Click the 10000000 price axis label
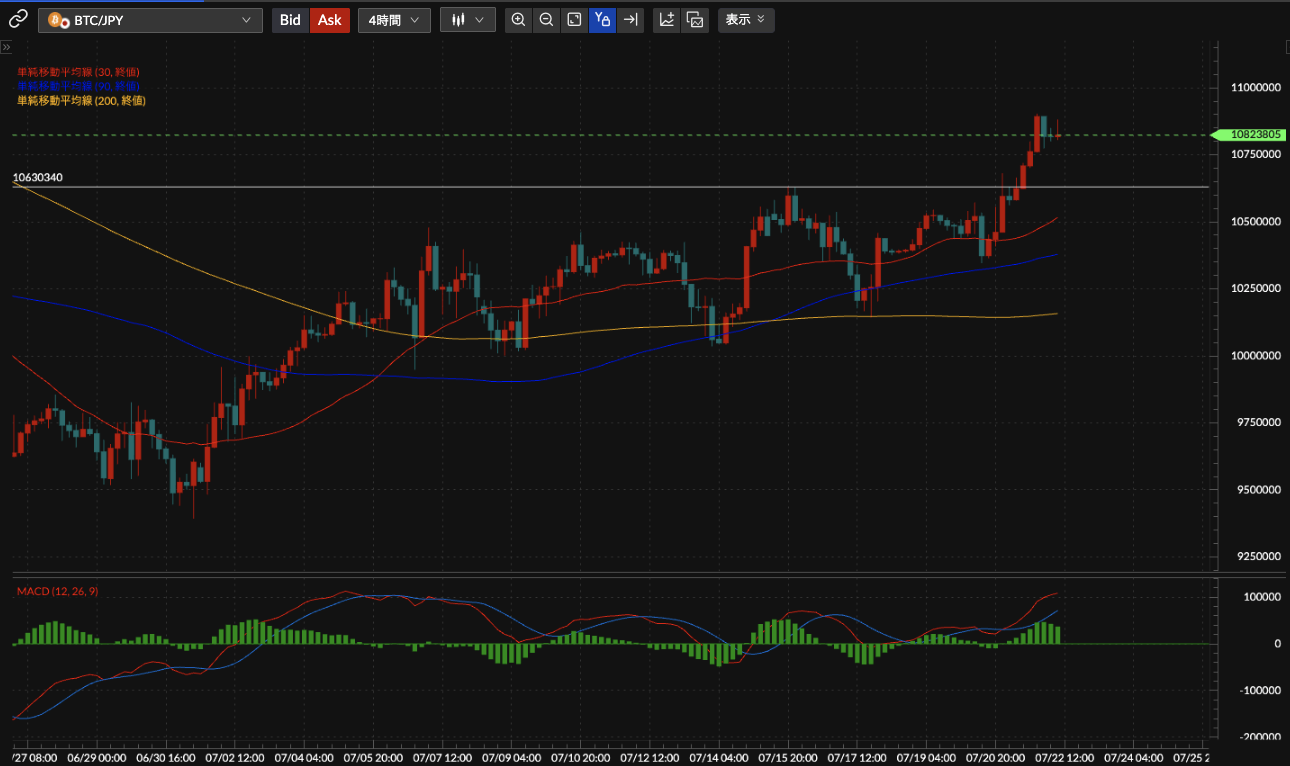Screen dimensions: 1290x766 [x=1257, y=356]
